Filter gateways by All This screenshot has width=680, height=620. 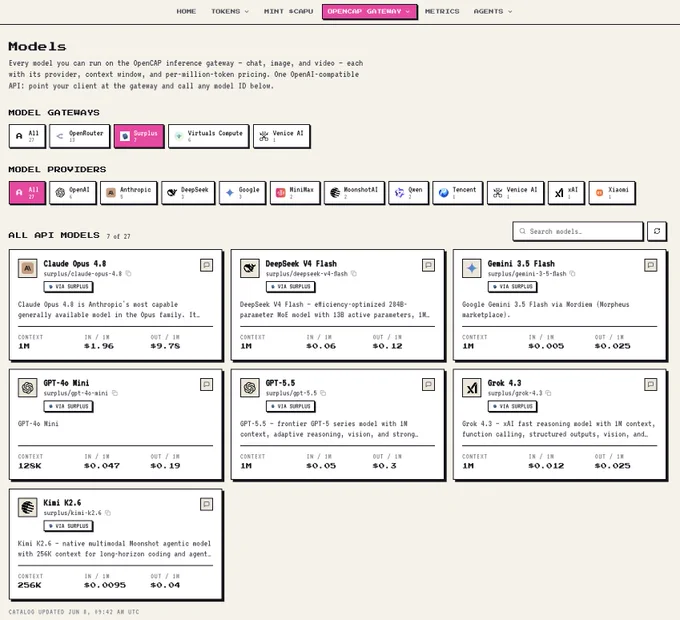click(x=27, y=136)
